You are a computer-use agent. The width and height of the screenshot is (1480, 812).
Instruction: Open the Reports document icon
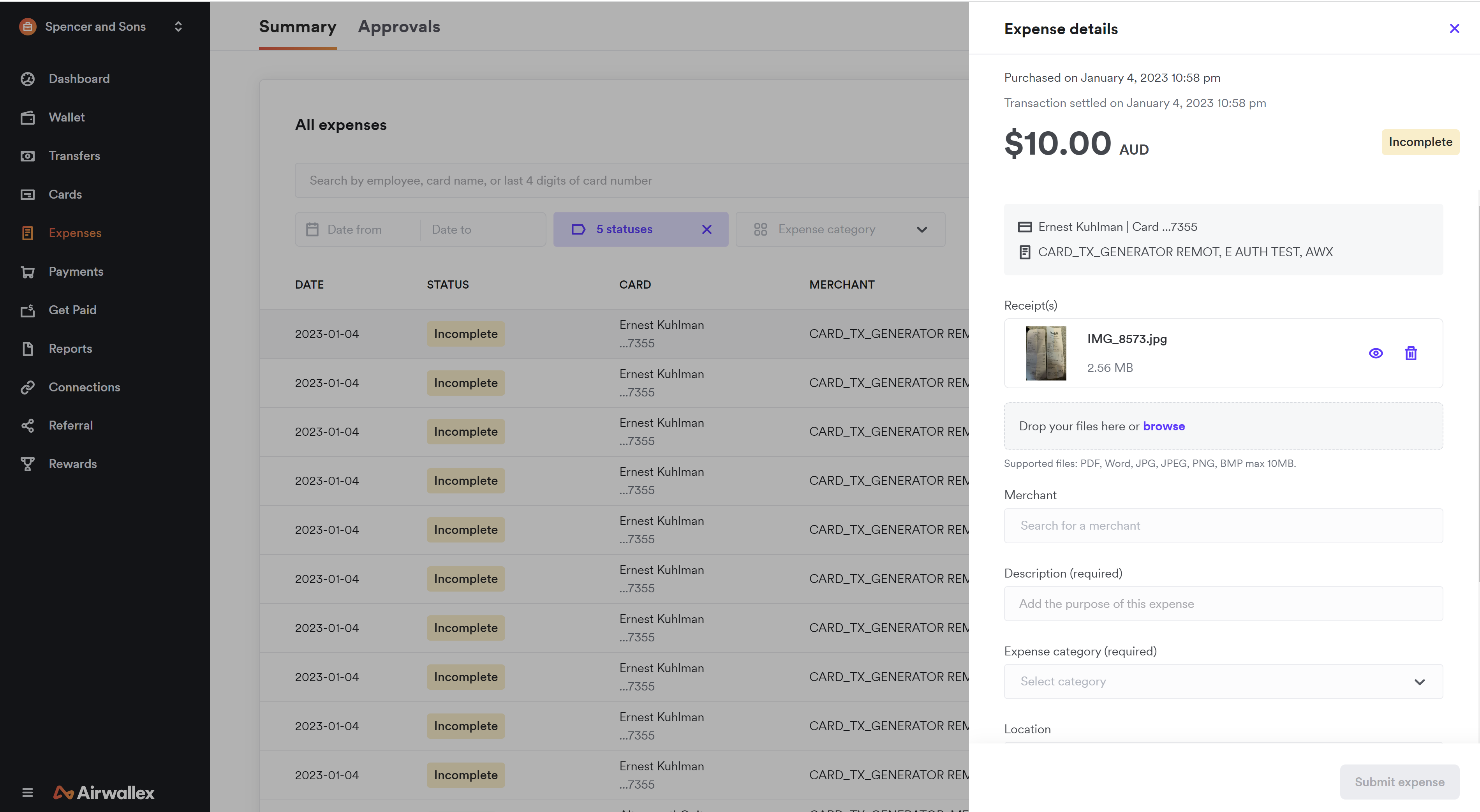point(28,349)
